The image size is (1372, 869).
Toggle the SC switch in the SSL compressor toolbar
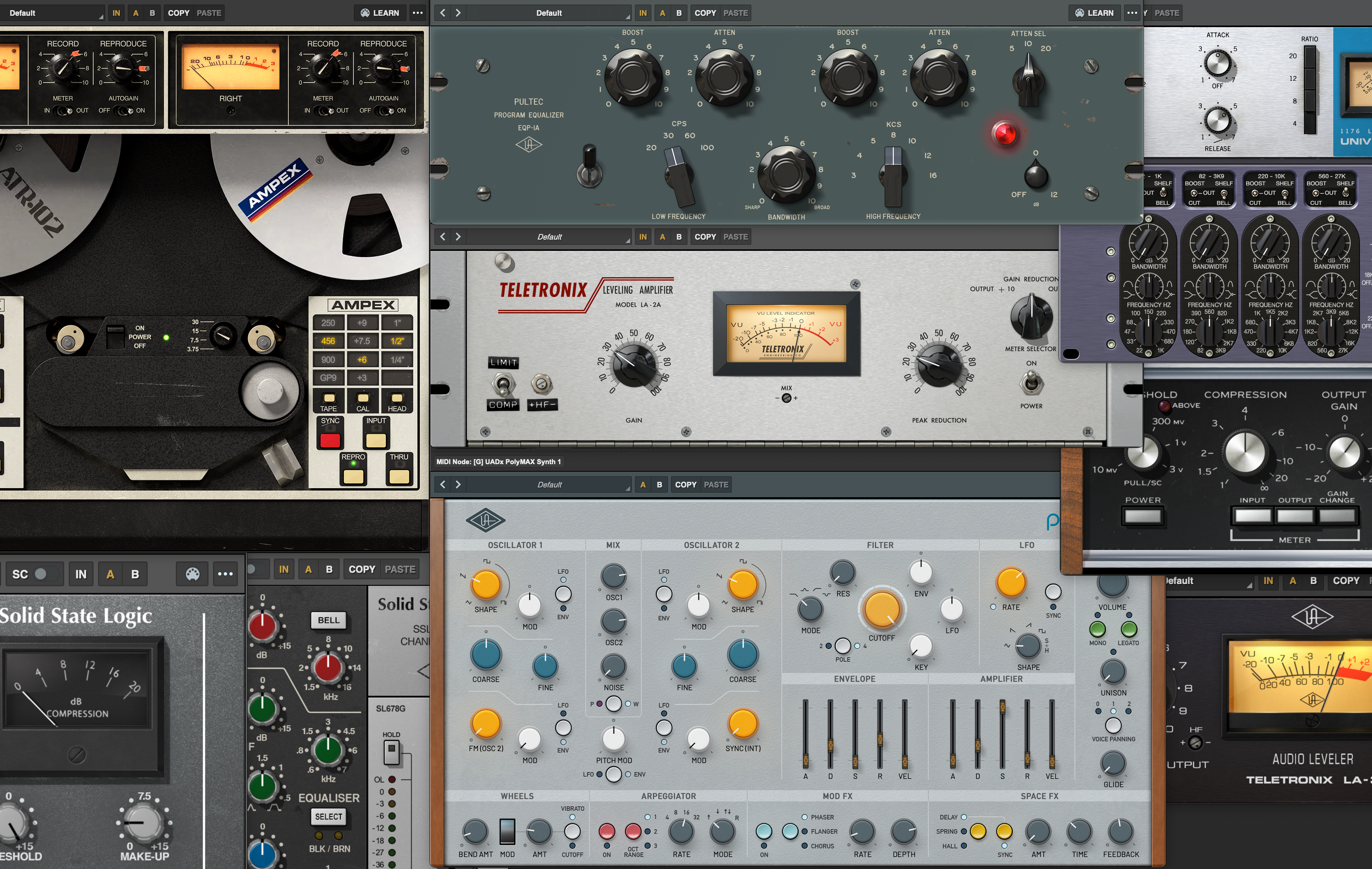pos(46,574)
